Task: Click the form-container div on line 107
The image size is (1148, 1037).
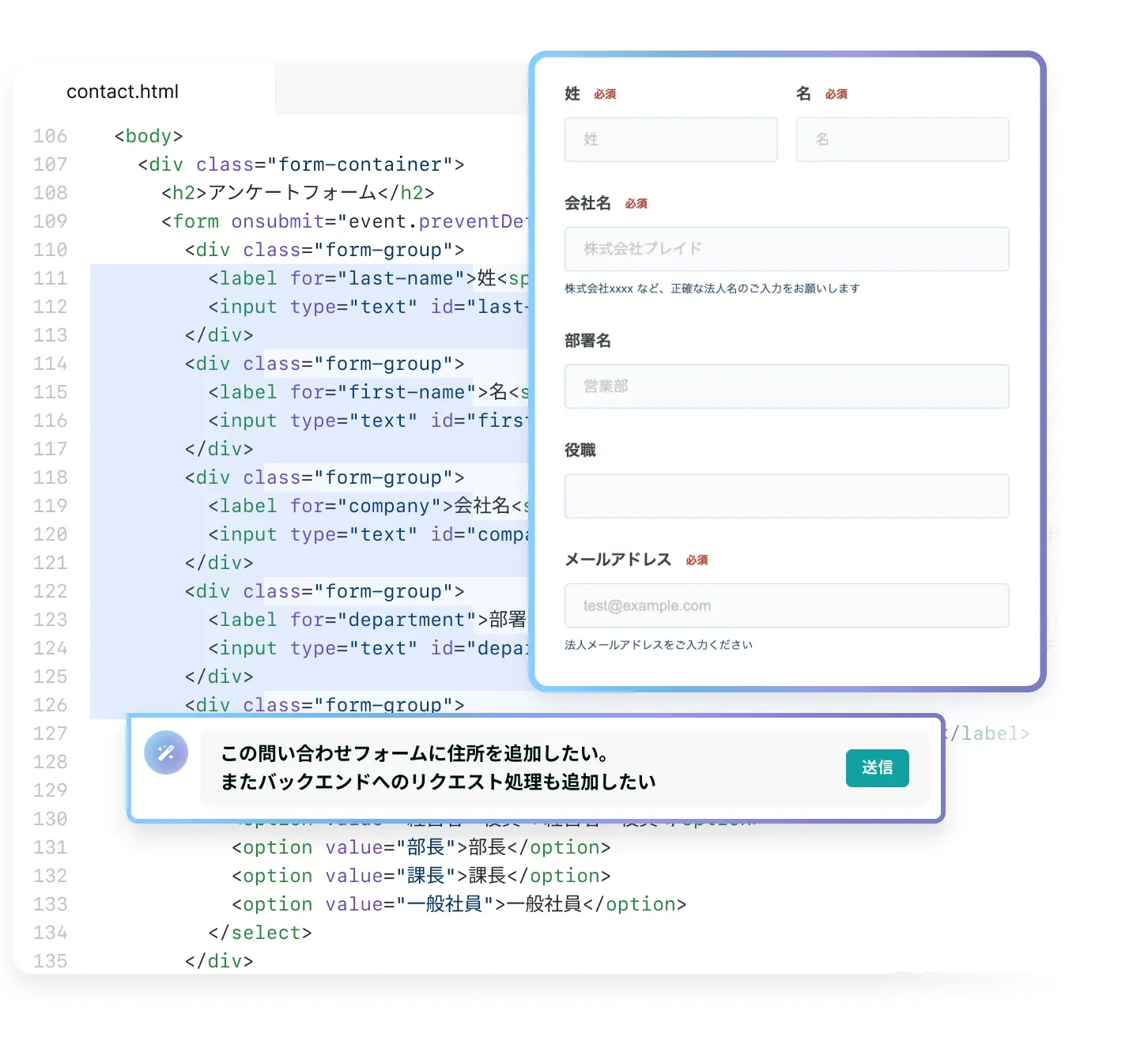Action: pyautogui.click(x=301, y=164)
